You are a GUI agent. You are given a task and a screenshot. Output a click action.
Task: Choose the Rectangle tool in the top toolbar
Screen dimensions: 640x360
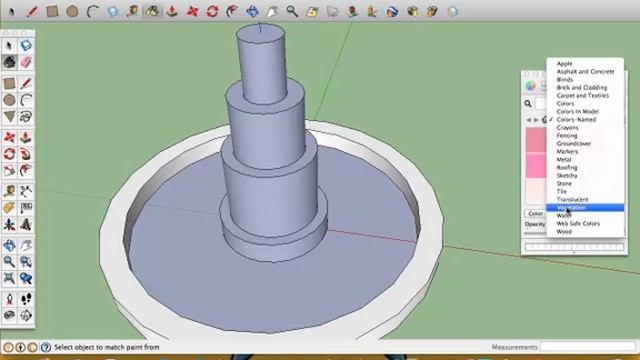pos(52,11)
